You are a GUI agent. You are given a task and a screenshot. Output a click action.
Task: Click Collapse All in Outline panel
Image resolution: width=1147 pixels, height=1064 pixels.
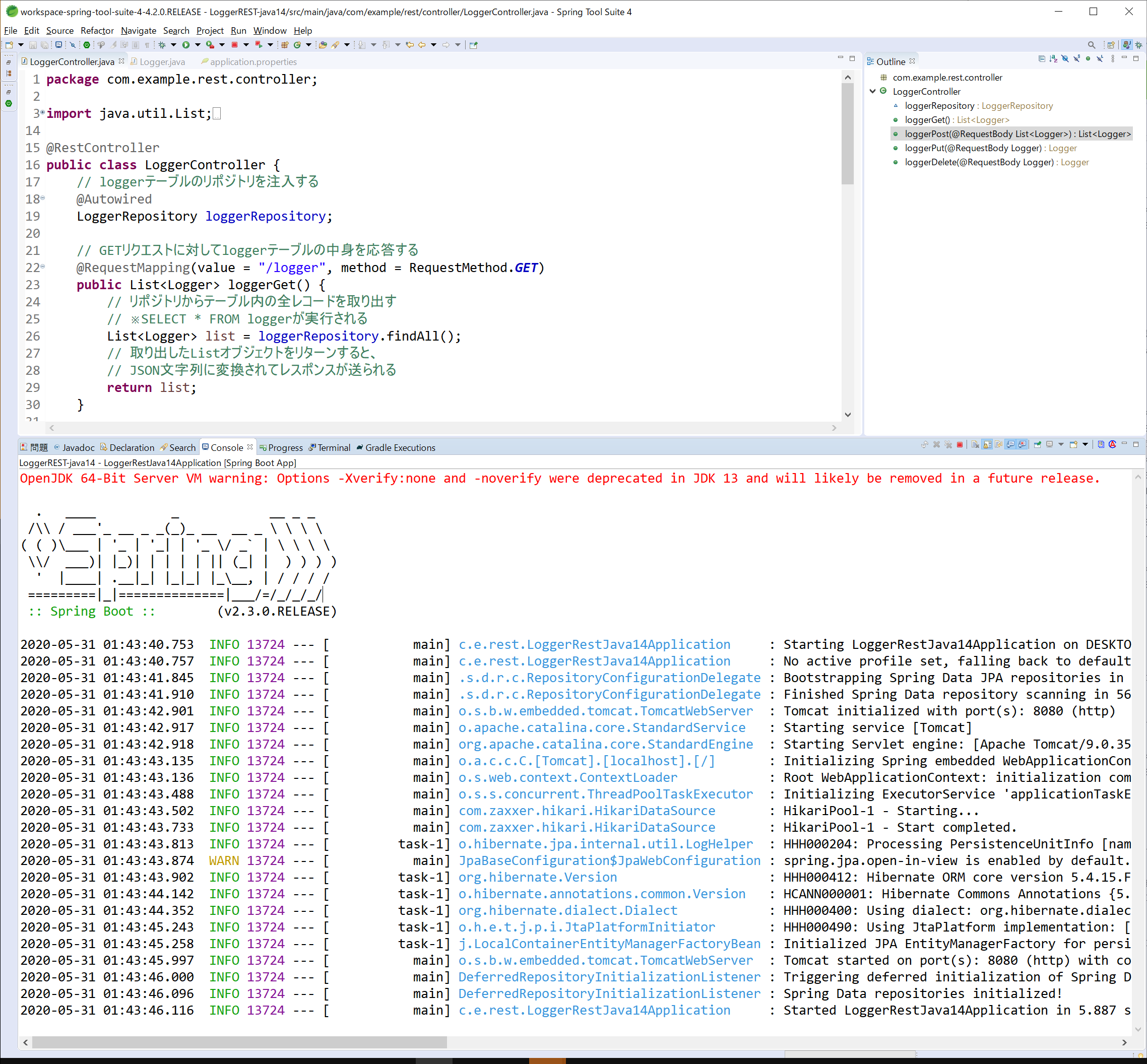tap(1042, 59)
